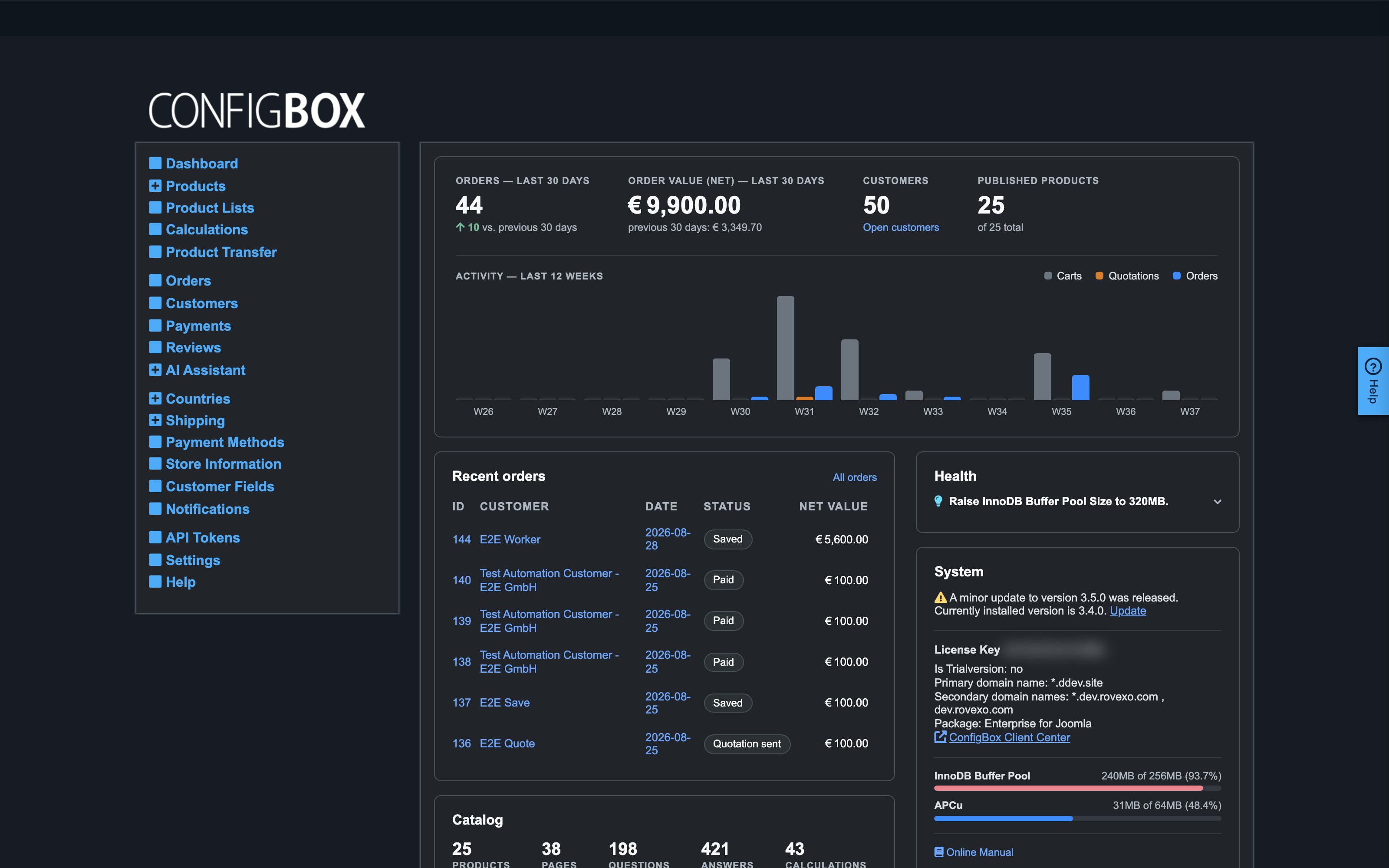Click the All orders link
This screenshot has height=868, width=1389.
click(855, 477)
